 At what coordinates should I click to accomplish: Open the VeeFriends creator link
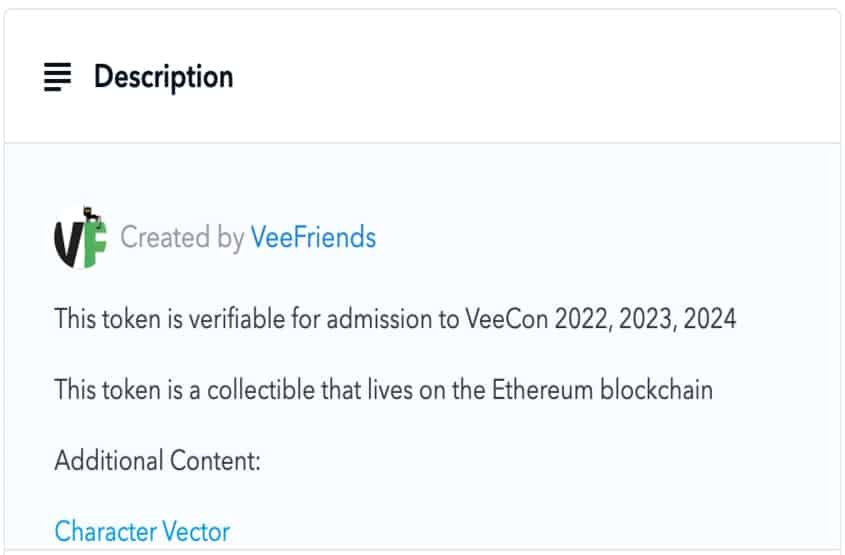click(313, 237)
